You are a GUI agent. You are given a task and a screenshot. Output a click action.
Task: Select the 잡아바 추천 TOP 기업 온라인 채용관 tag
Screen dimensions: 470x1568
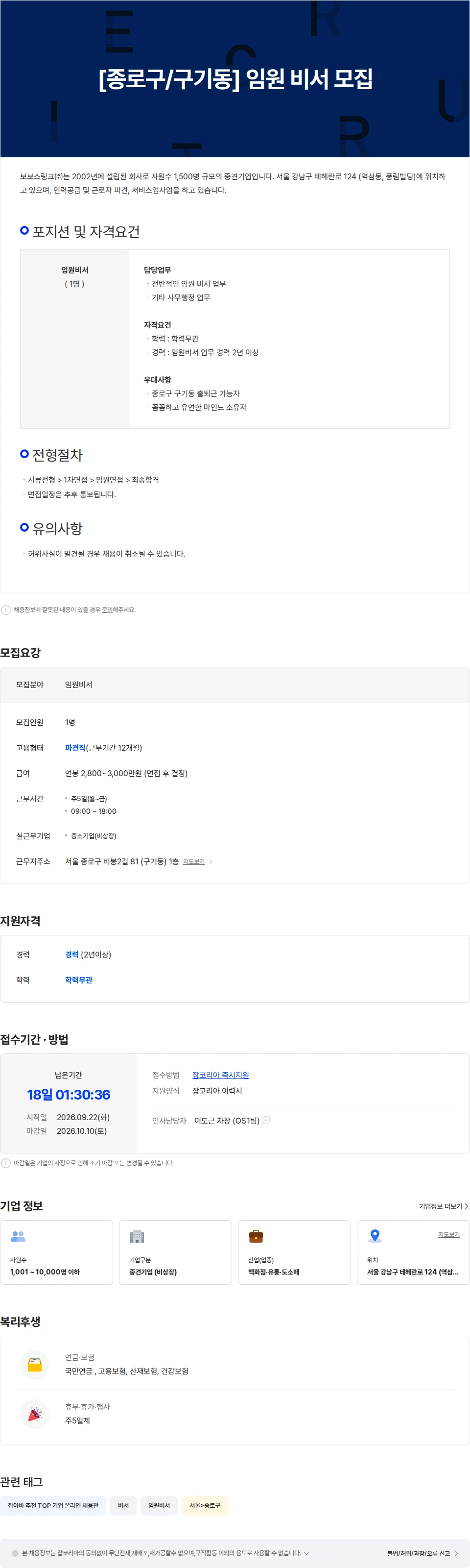pos(53,1505)
